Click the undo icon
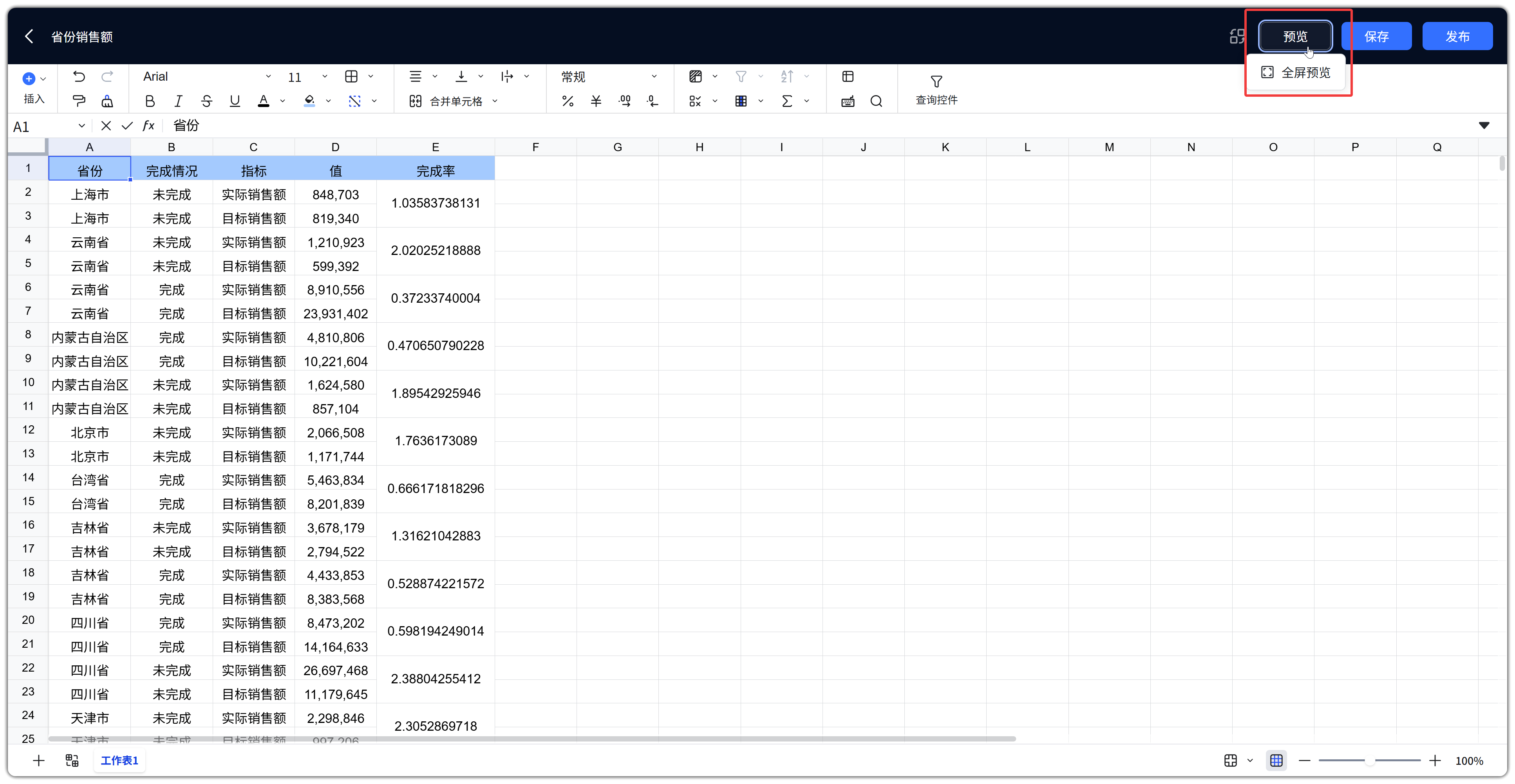Screen dimensions: 1515x784 pos(79,76)
